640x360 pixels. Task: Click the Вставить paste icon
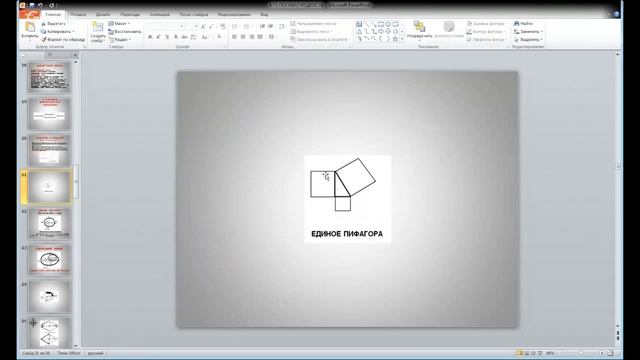click(30, 27)
